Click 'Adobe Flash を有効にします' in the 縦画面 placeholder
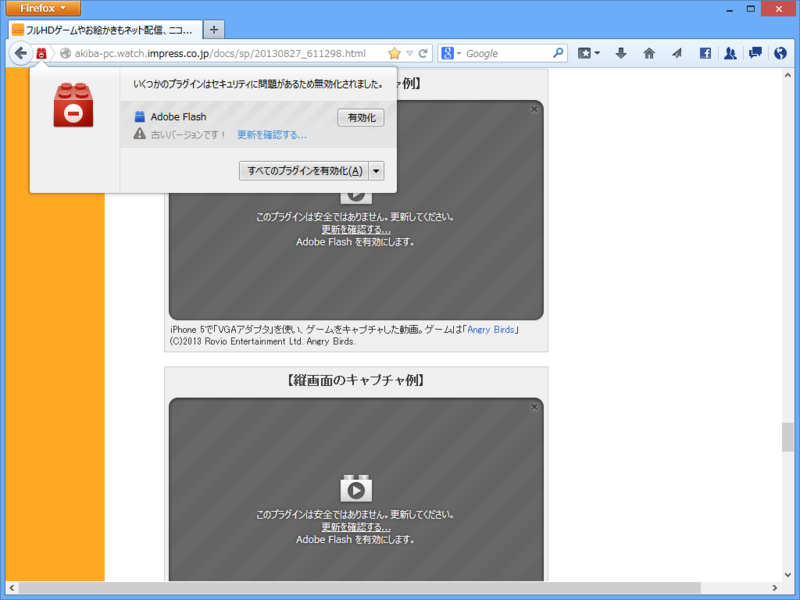This screenshot has height=600, width=800. click(x=355, y=539)
